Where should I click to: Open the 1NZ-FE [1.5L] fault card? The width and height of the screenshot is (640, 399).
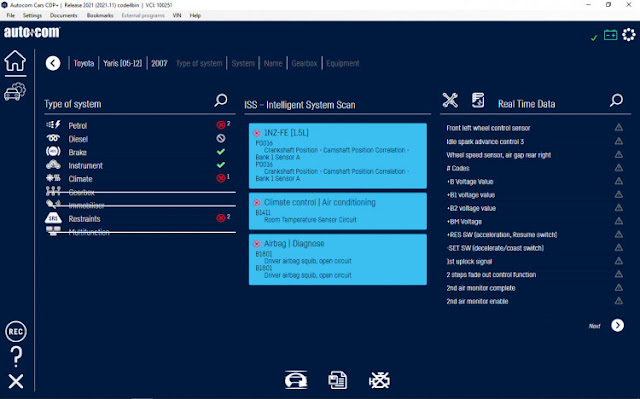tap(338, 156)
